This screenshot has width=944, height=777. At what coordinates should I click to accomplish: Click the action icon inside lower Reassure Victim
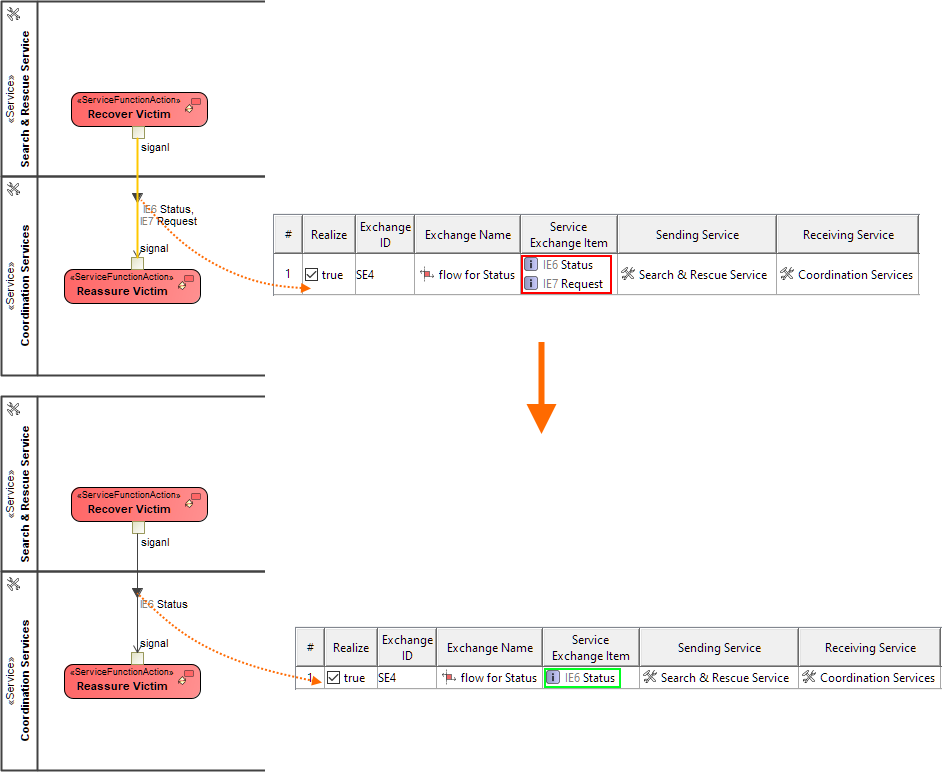[186, 677]
